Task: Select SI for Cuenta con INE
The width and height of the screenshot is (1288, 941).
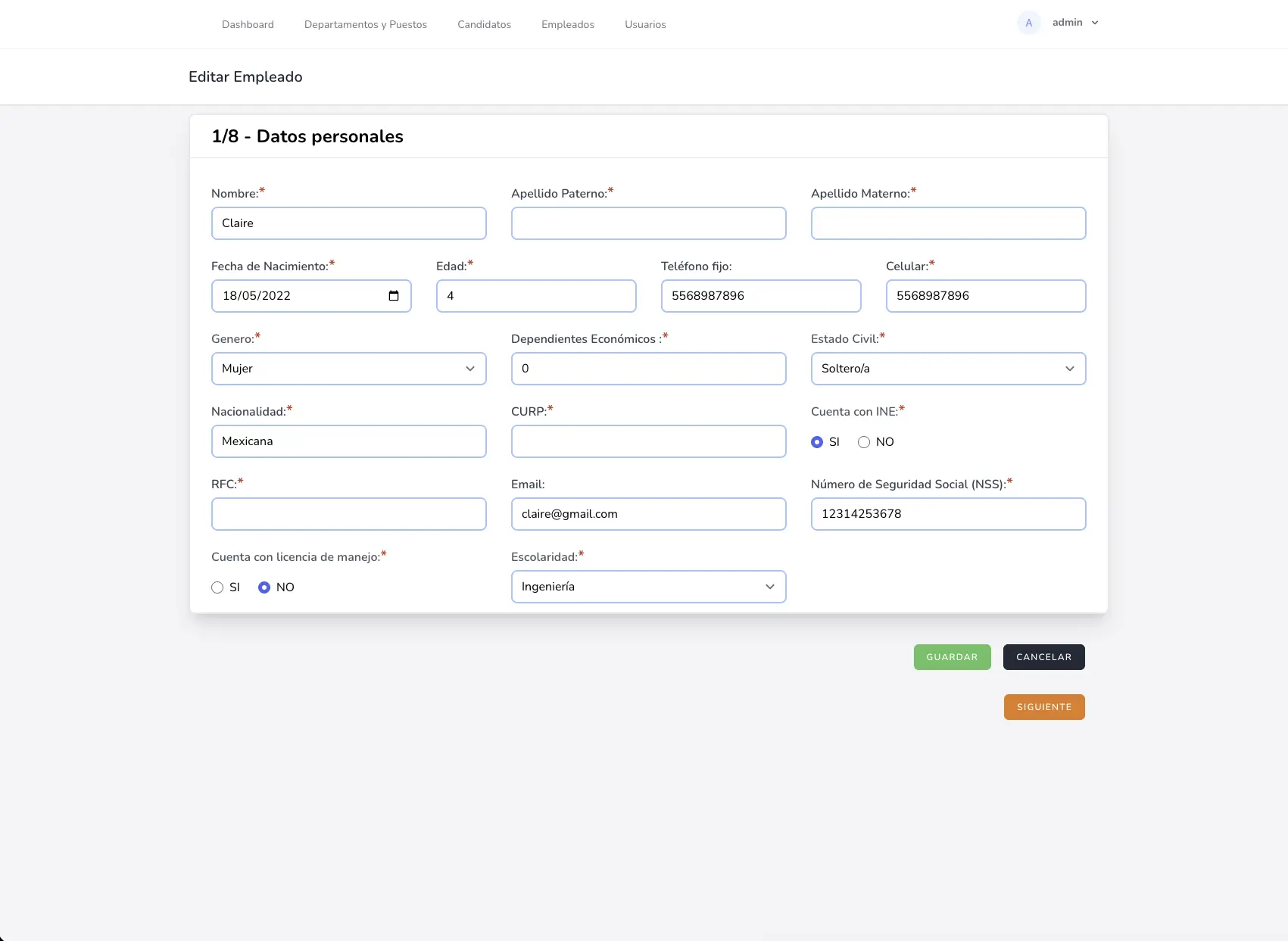Action: (817, 442)
